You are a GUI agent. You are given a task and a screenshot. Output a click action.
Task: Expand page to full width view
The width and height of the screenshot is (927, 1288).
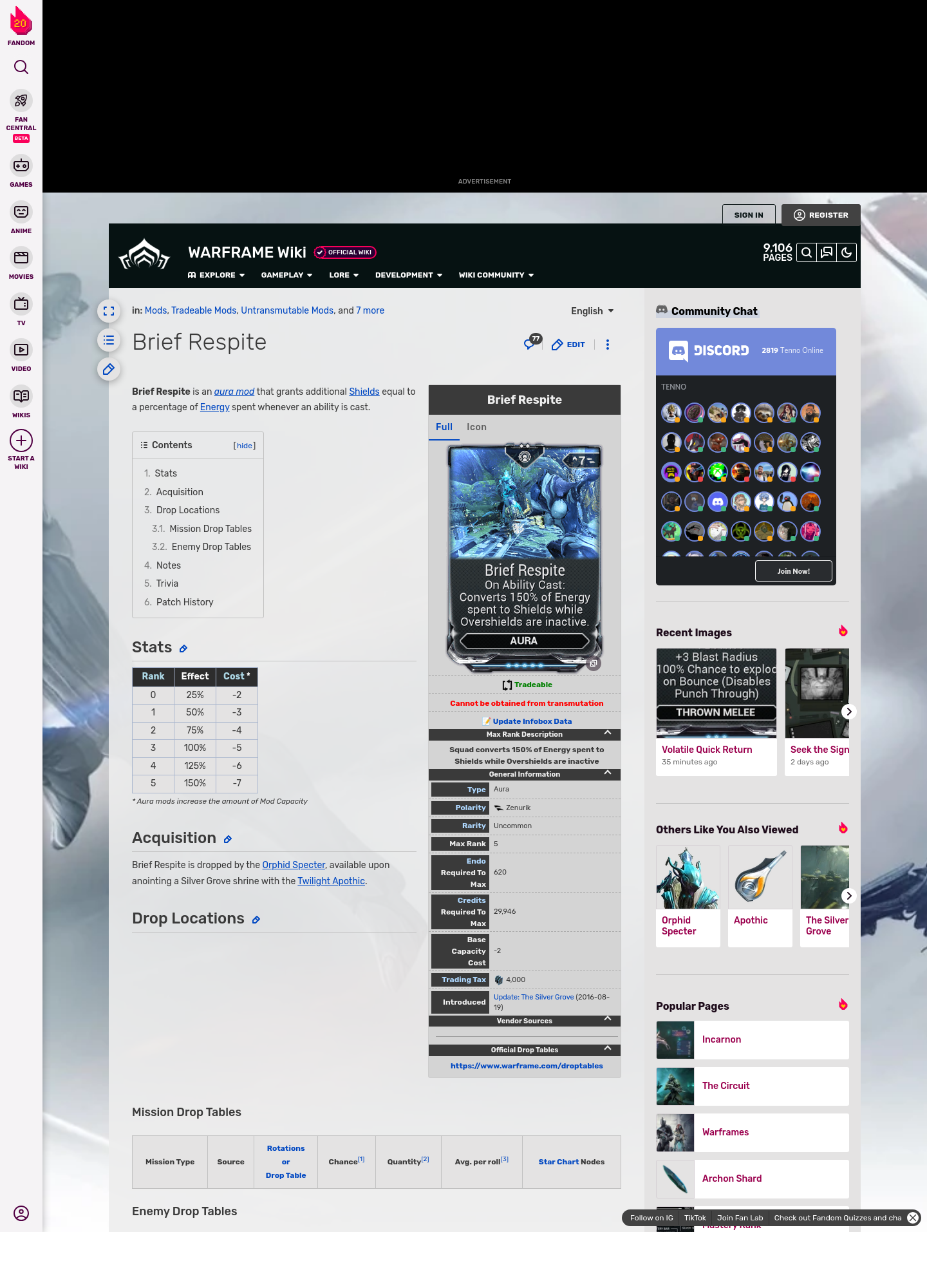pos(109,311)
